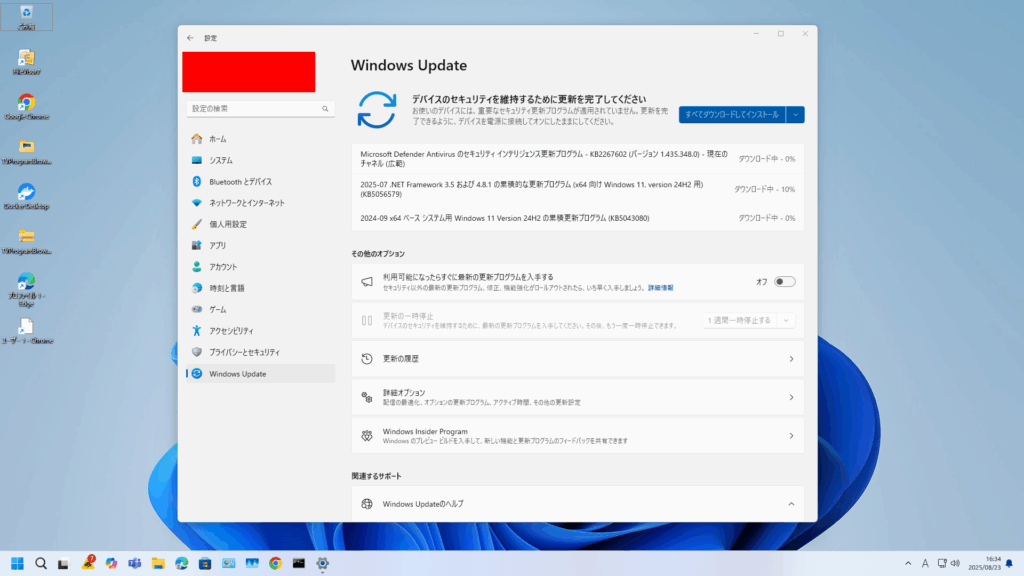Click the 設定の検索 search box
The height and width of the screenshot is (576, 1024).
coord(261,108)
